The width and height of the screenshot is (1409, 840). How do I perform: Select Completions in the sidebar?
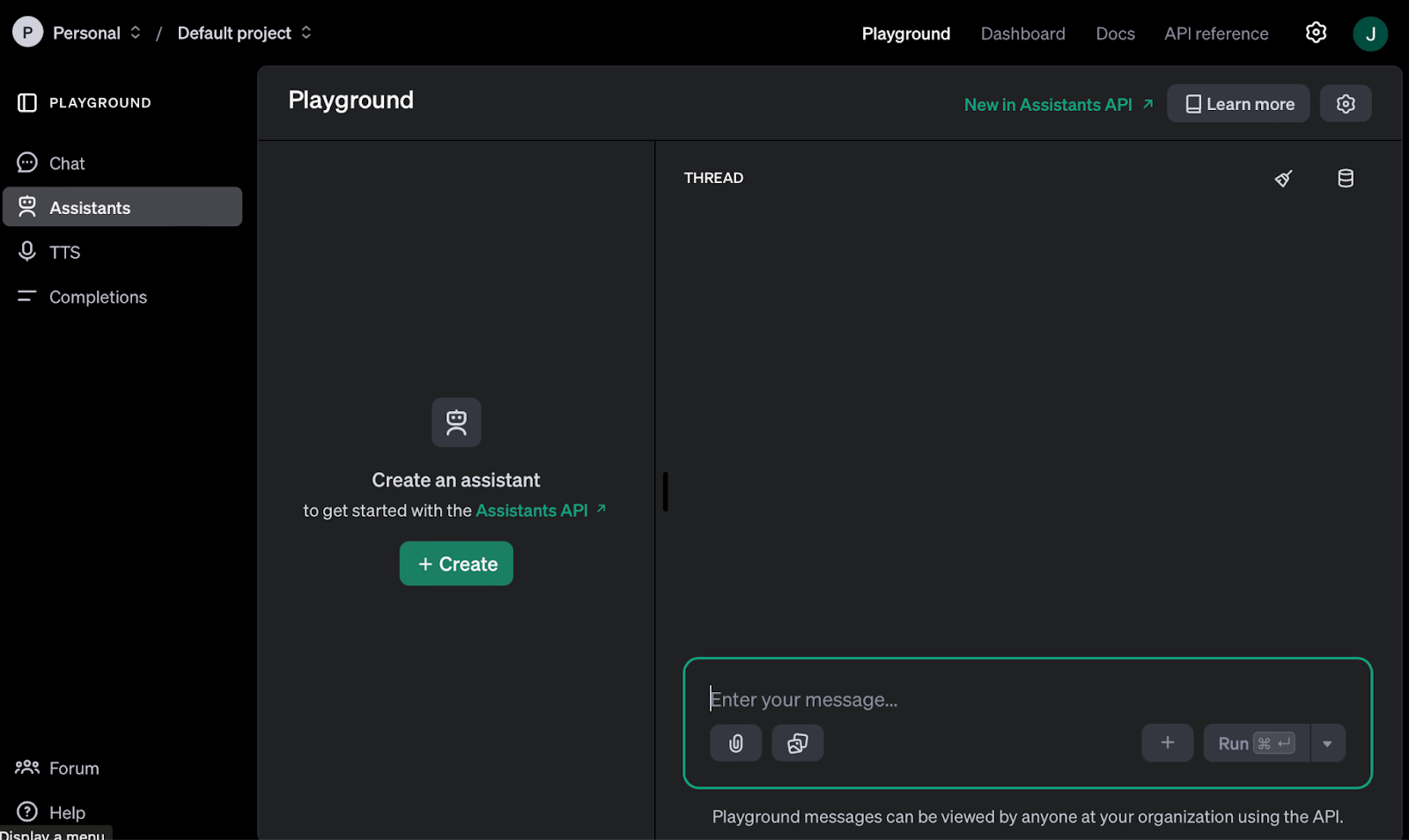click(x=122, y=297)
